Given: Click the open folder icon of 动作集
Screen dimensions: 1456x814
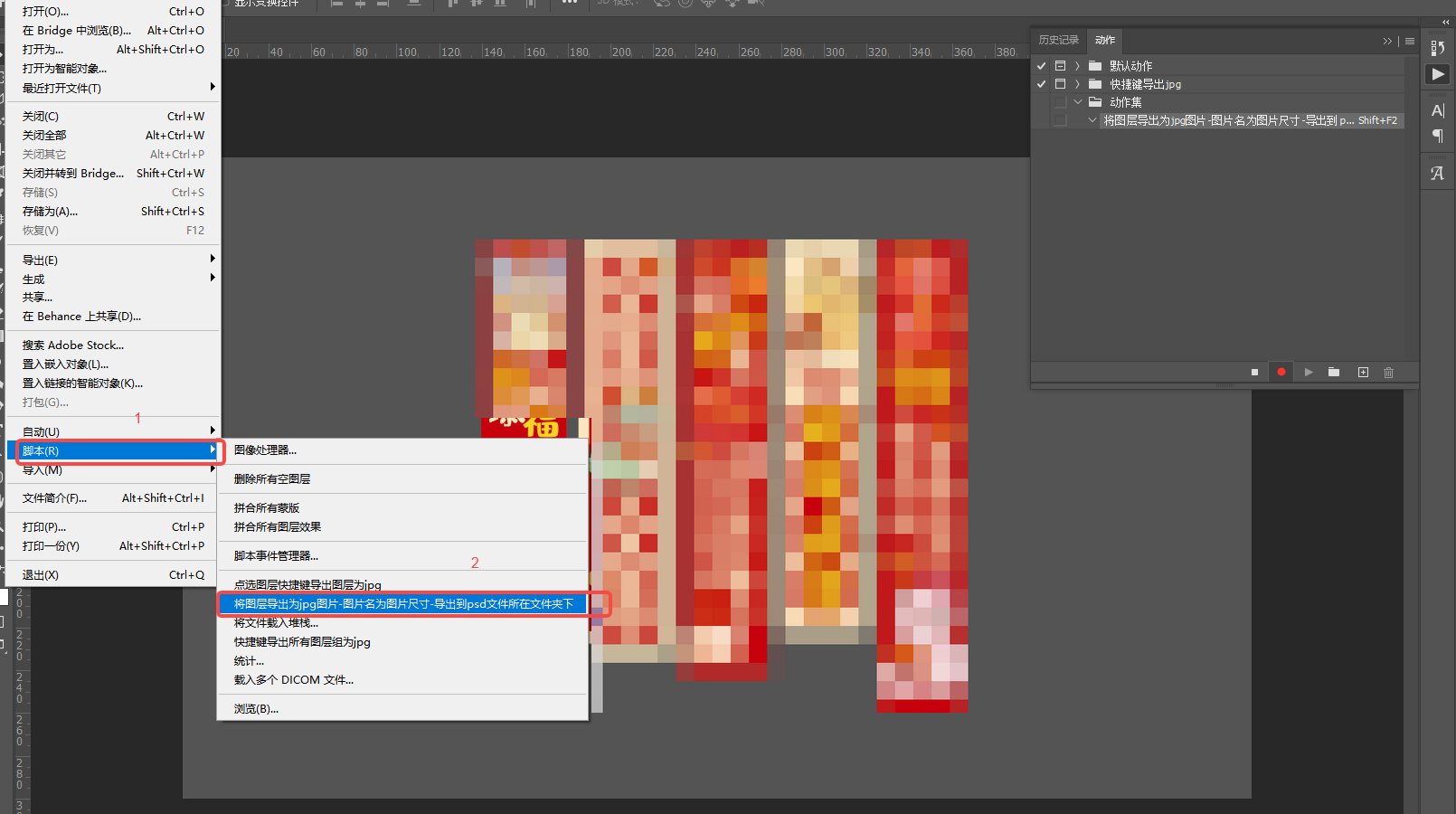Looking at the screenshot, I should (x=1095, y=102).
